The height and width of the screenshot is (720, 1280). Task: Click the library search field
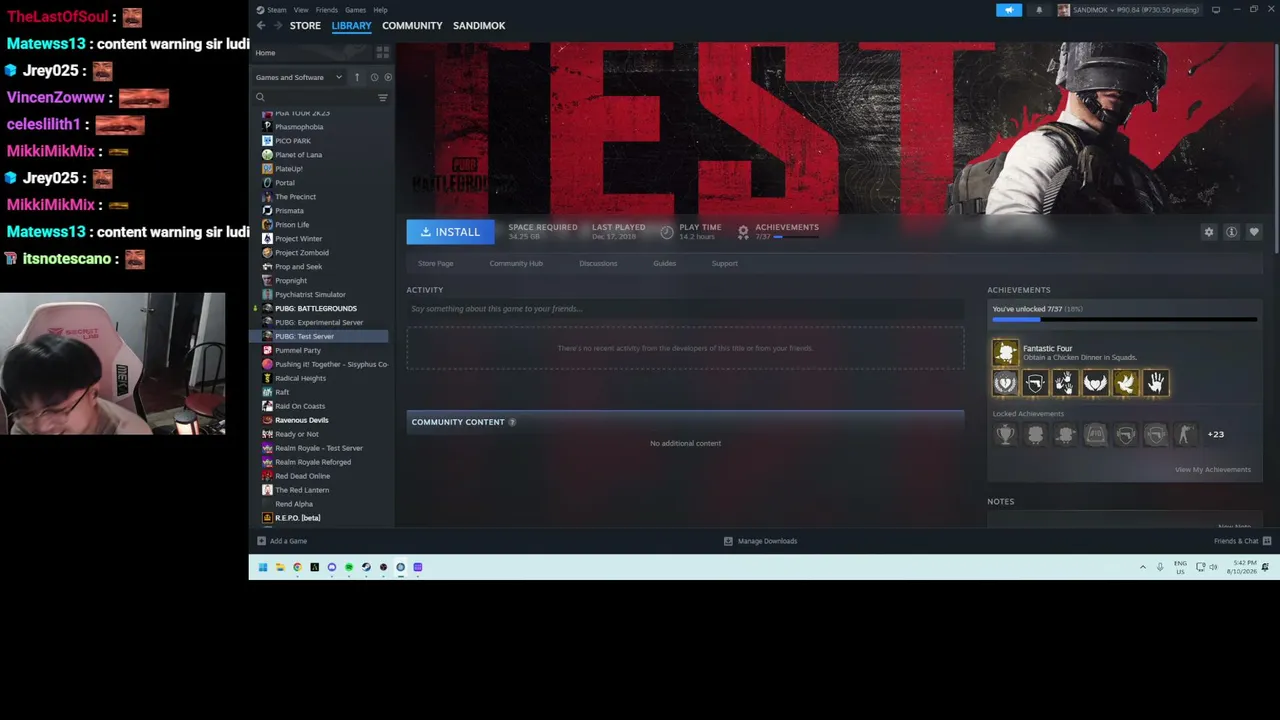click(320, 97)
